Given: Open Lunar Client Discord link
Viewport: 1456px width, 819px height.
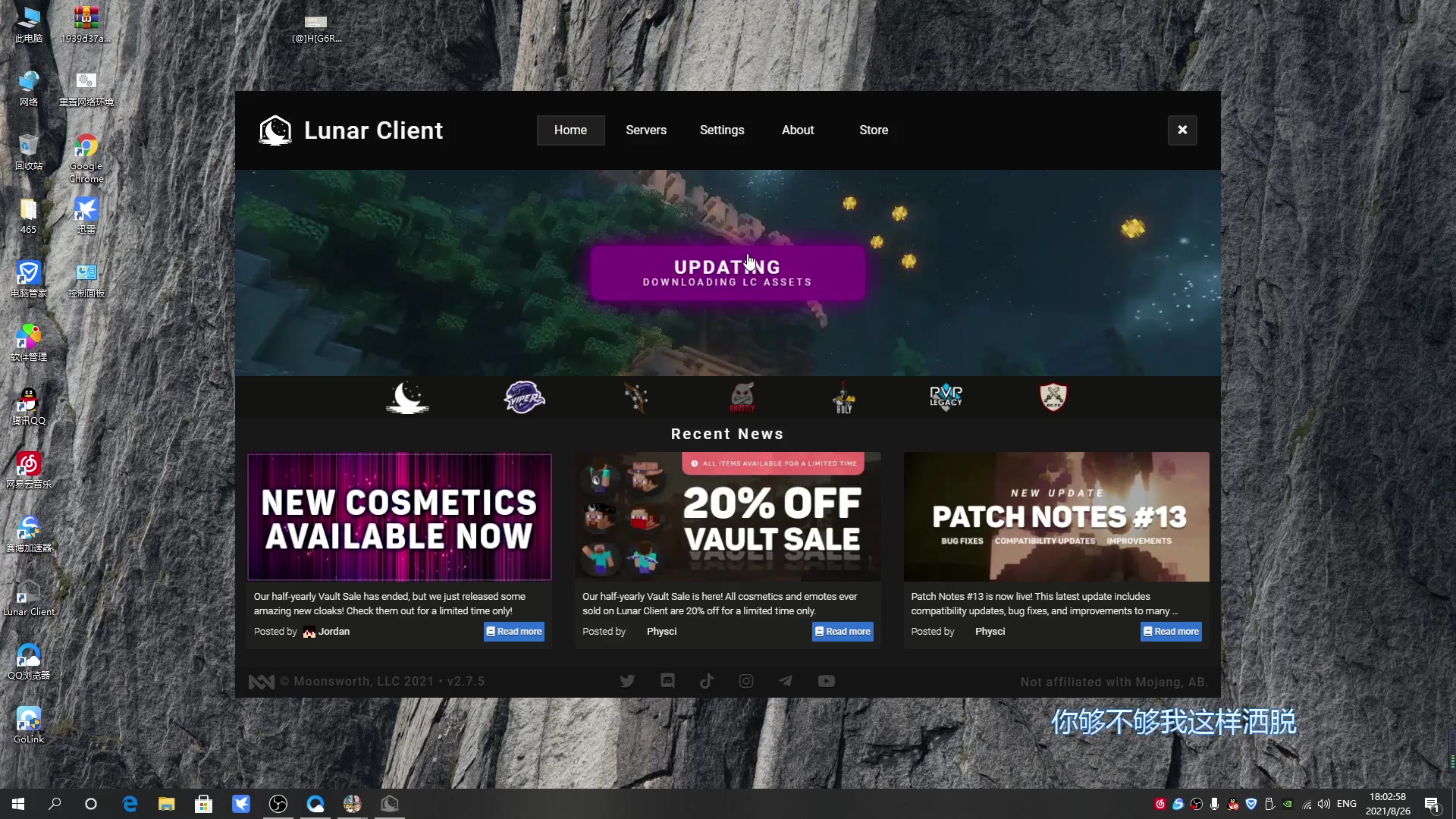Looking at the screenshot, I should pyautogui.click(x=667, y=681).
